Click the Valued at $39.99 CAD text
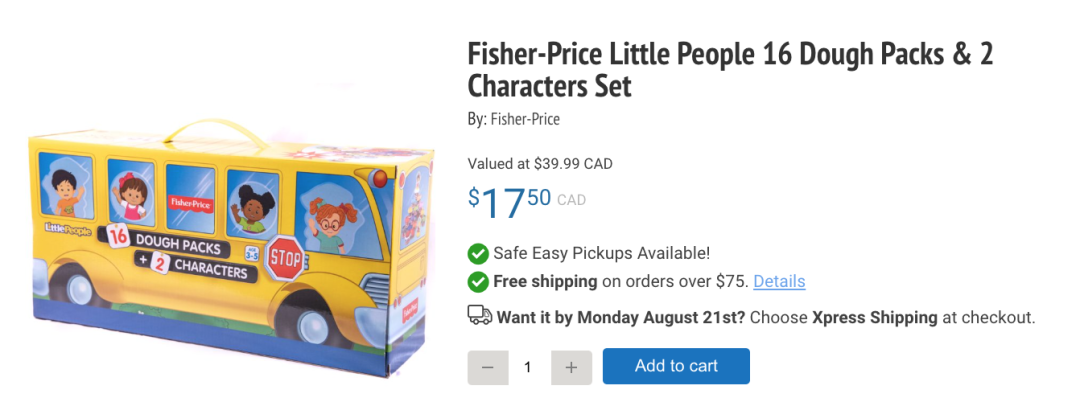Viewport: 1080px width, 402px height. (540, 163)
